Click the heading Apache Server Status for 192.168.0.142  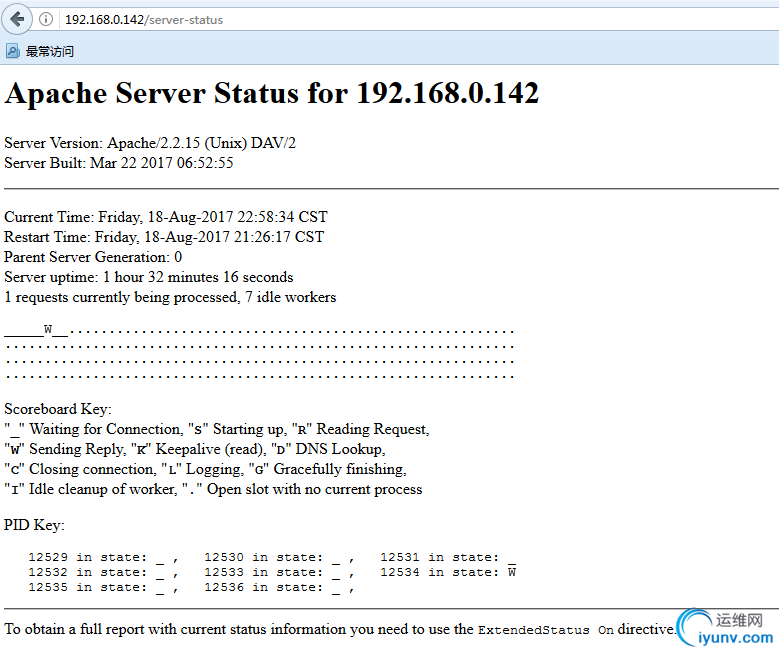(x=272, y=93)
